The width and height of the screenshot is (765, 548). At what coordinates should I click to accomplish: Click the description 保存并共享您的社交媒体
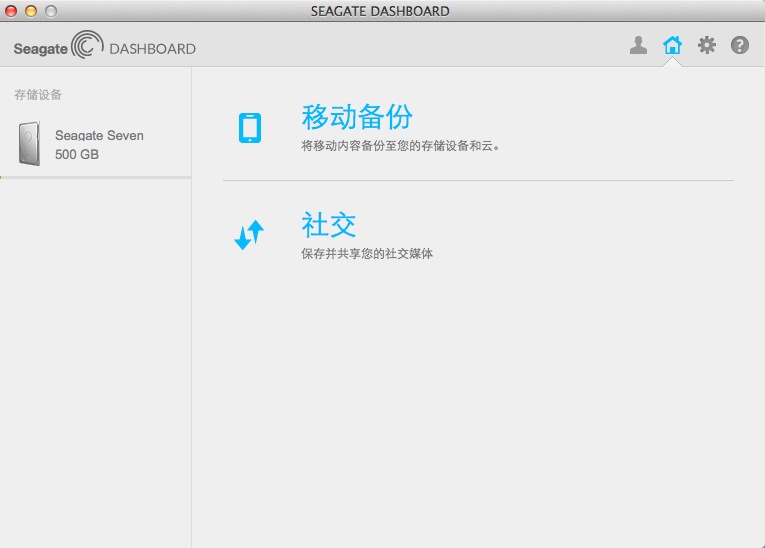tap(367, 254)
